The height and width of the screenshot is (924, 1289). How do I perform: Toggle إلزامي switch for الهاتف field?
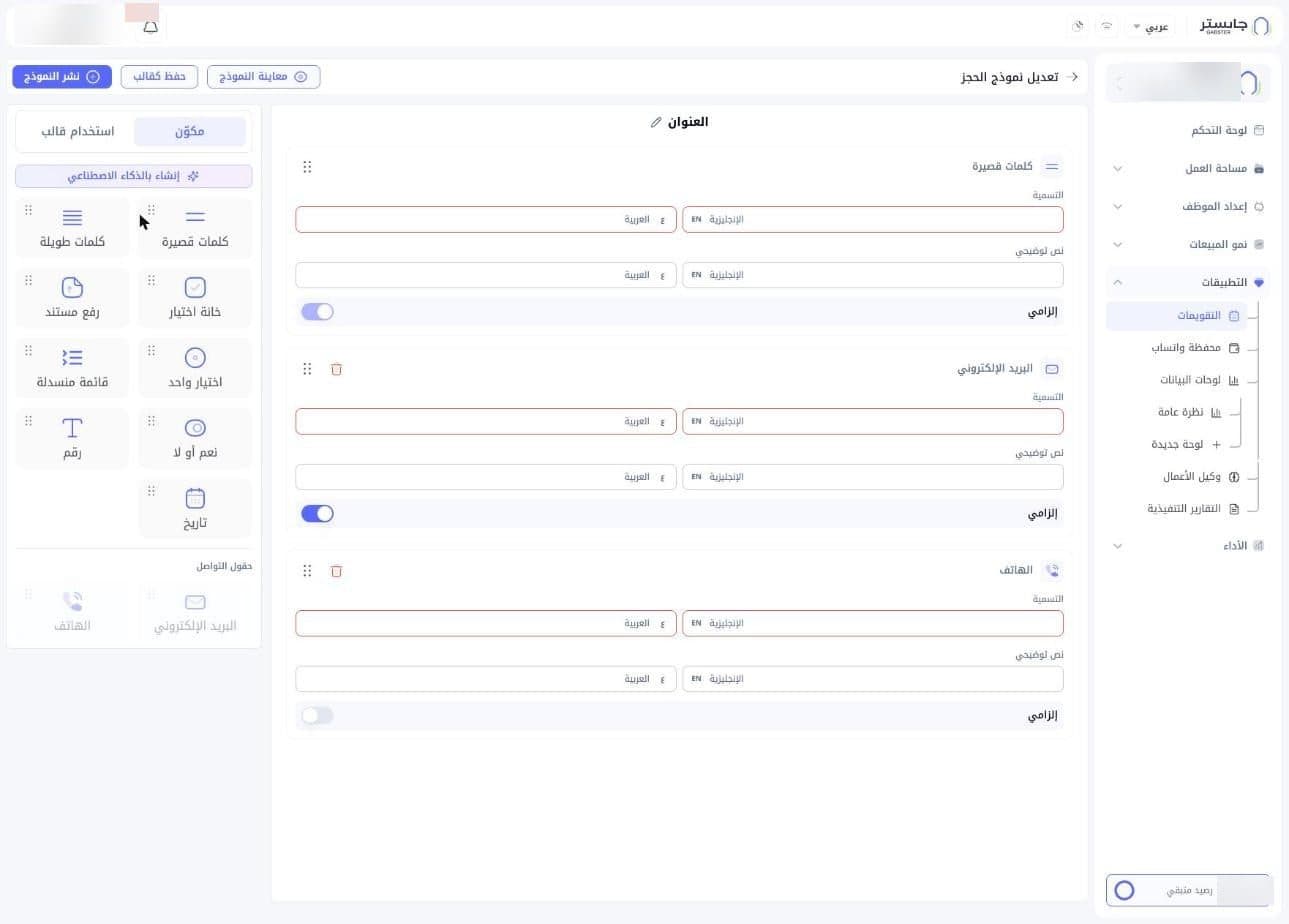[317, 716]
